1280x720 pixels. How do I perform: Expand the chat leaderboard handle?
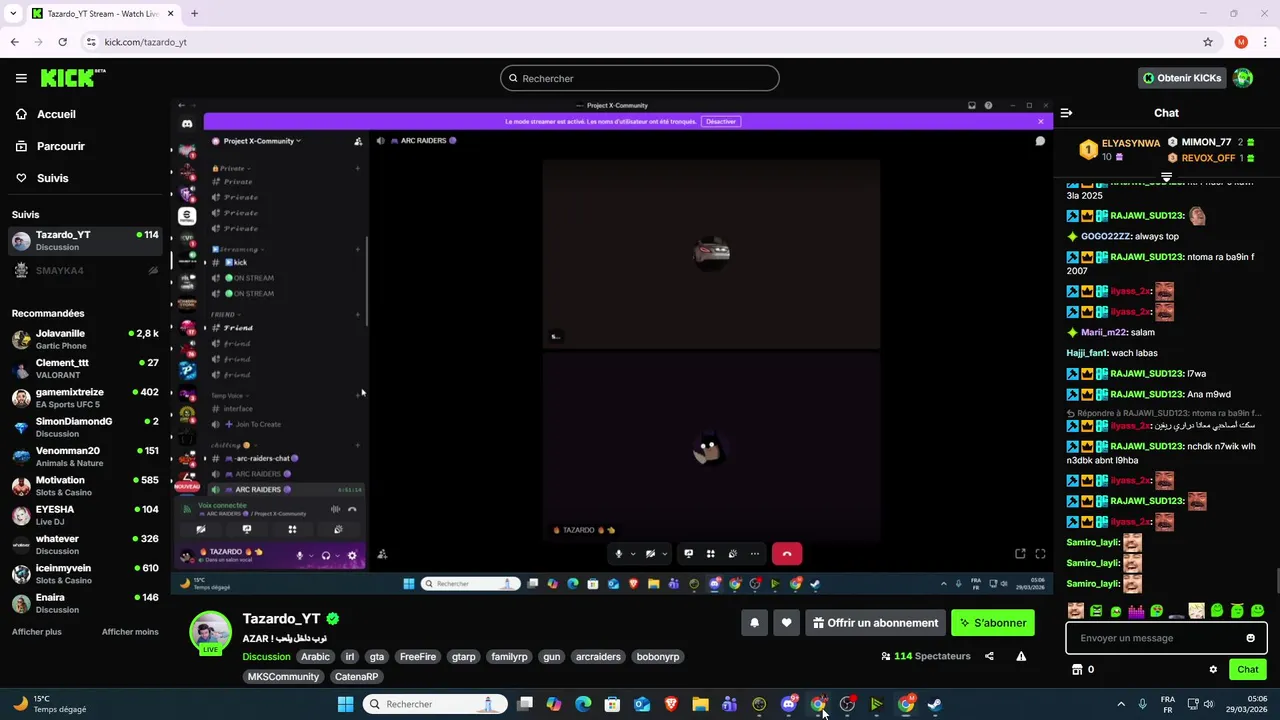coord(1166,177)
